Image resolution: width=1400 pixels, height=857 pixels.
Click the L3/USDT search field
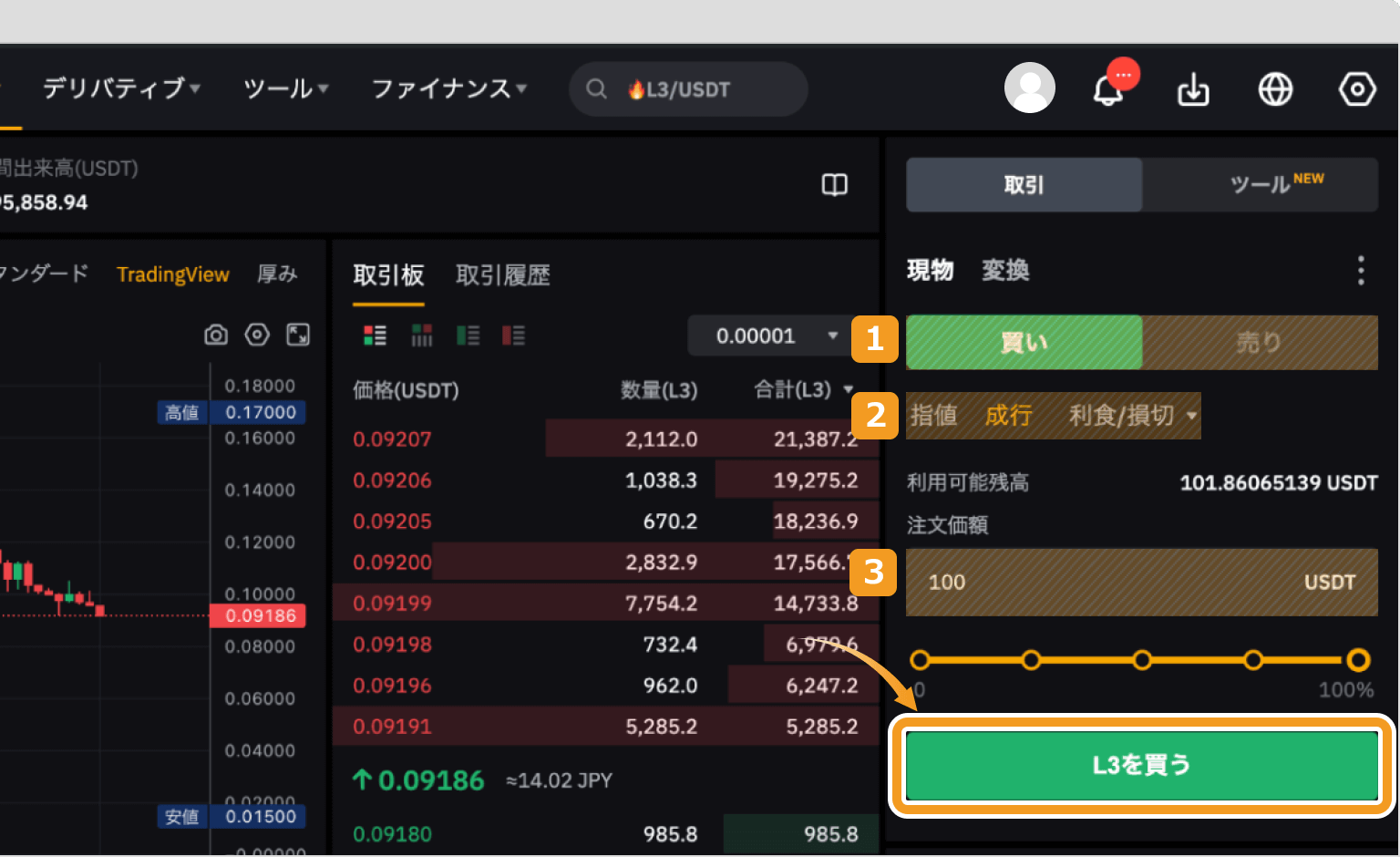click(x=688, y=88)
